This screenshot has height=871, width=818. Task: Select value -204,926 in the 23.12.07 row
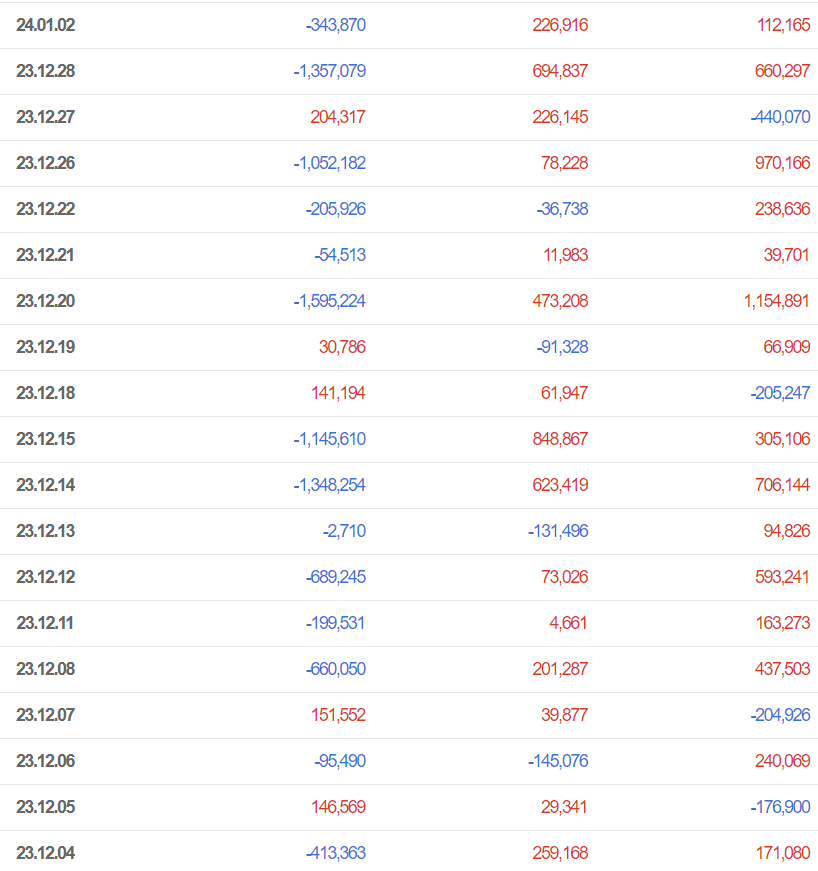[780, 715]
